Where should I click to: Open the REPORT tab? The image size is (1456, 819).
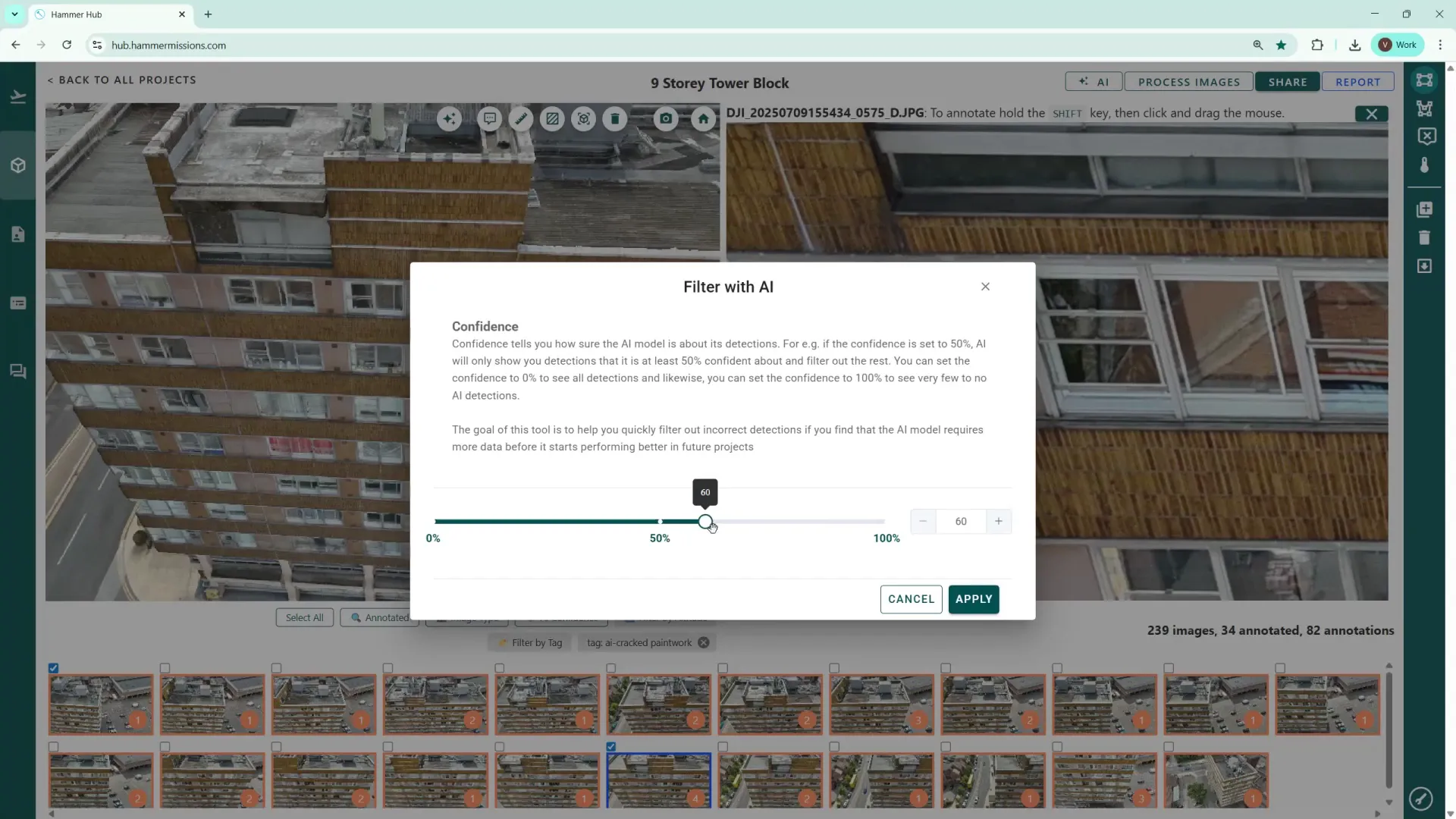[x=1357, y=82]
